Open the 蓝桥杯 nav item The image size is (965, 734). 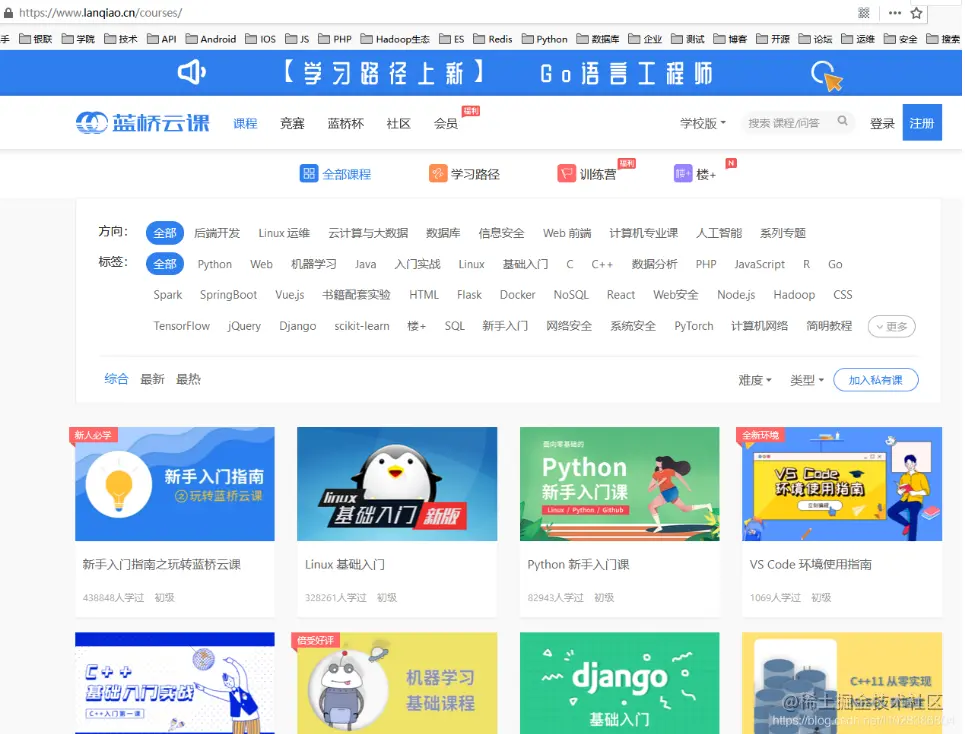pos(345,123)
